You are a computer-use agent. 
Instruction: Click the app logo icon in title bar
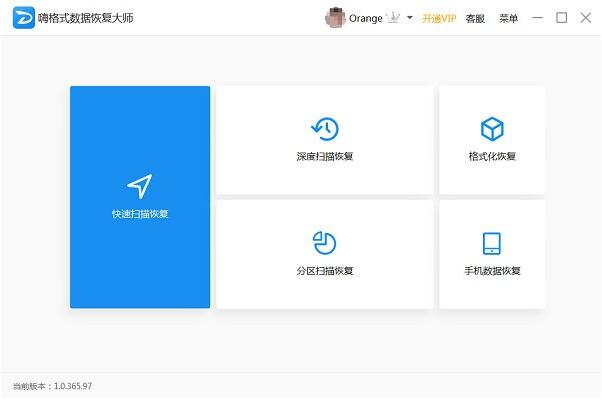point(23,18)
